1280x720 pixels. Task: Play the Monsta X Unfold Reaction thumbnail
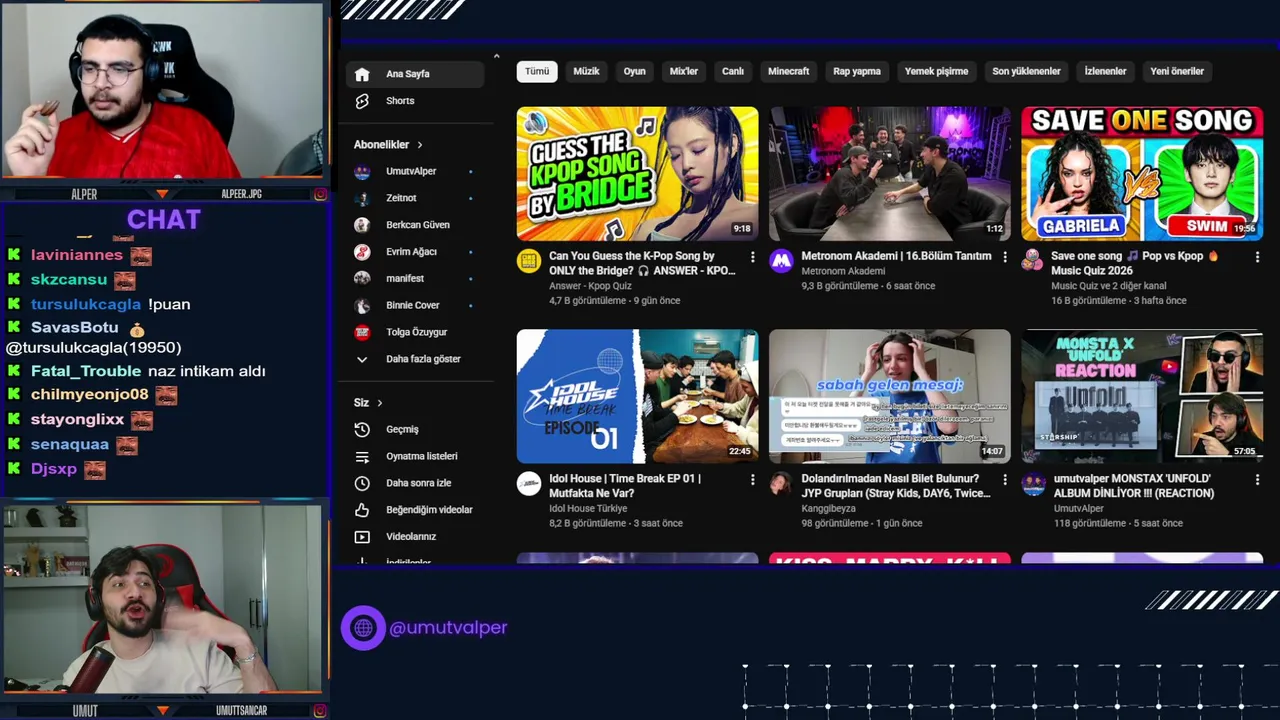pos(1142,397)
